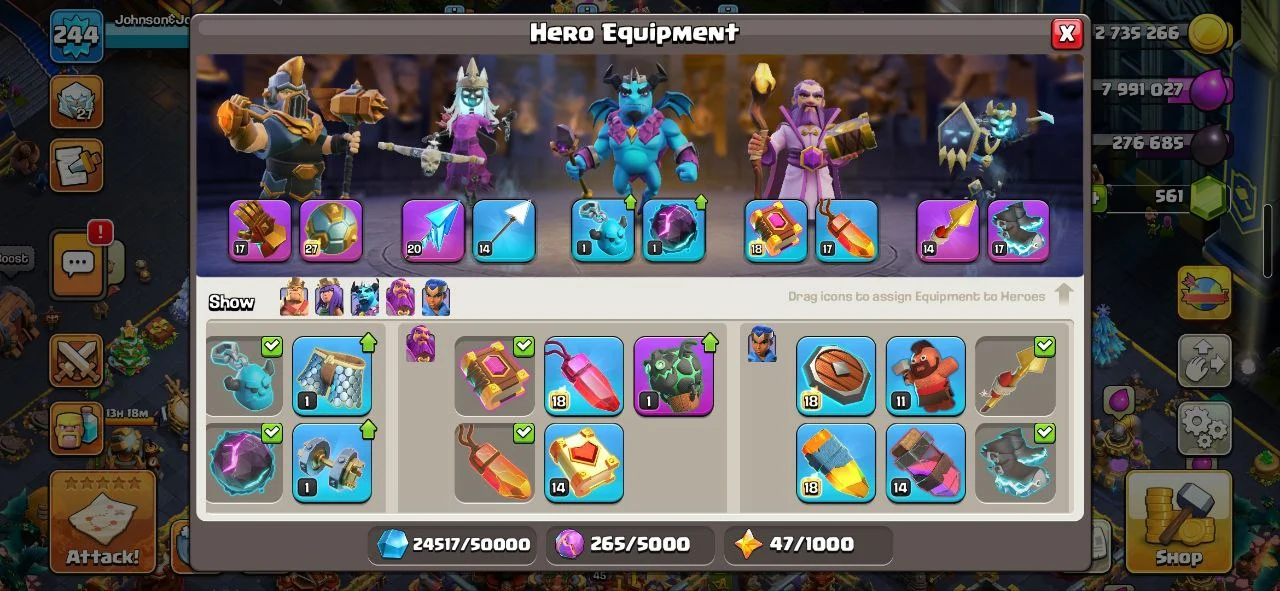Select the Rocket Spear level 18 equipment

coord(836,462)
